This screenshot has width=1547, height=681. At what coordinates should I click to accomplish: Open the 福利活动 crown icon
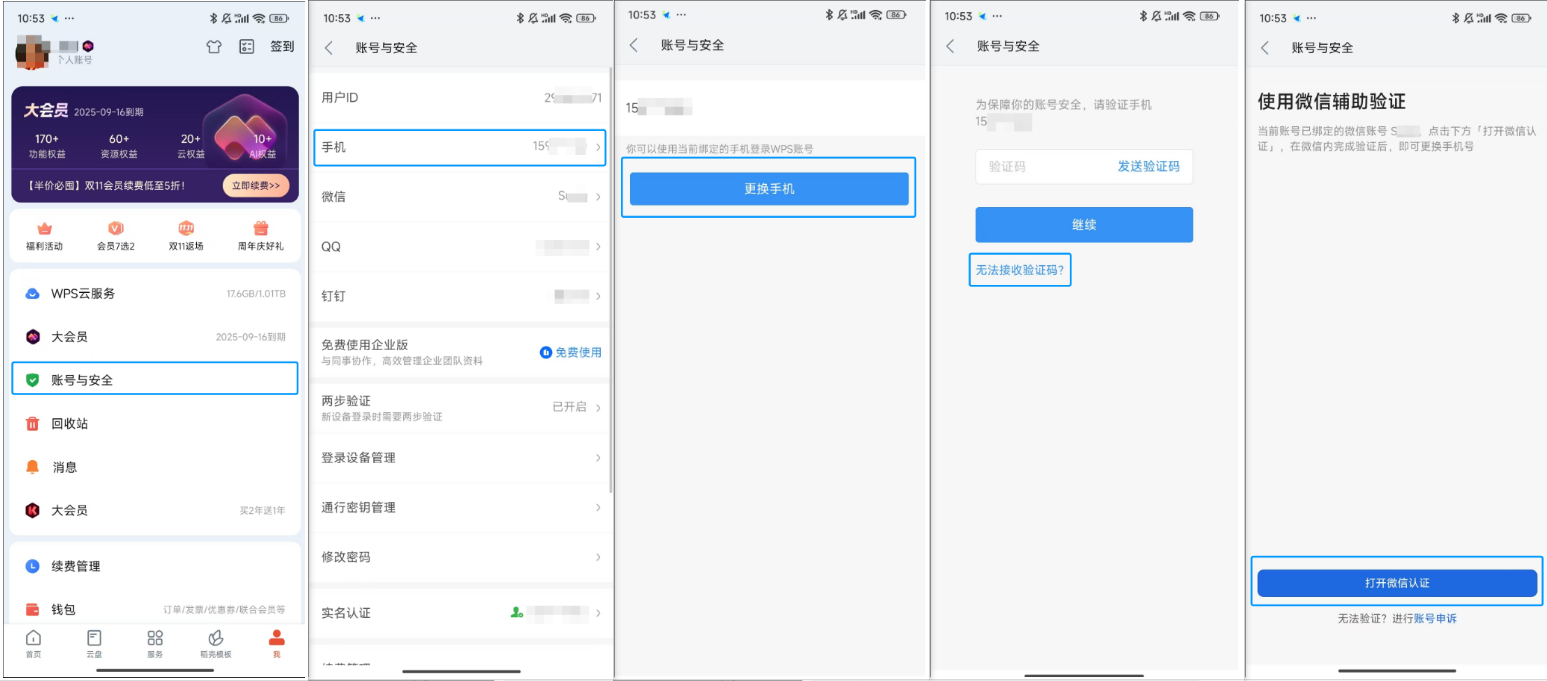[44, 229]
